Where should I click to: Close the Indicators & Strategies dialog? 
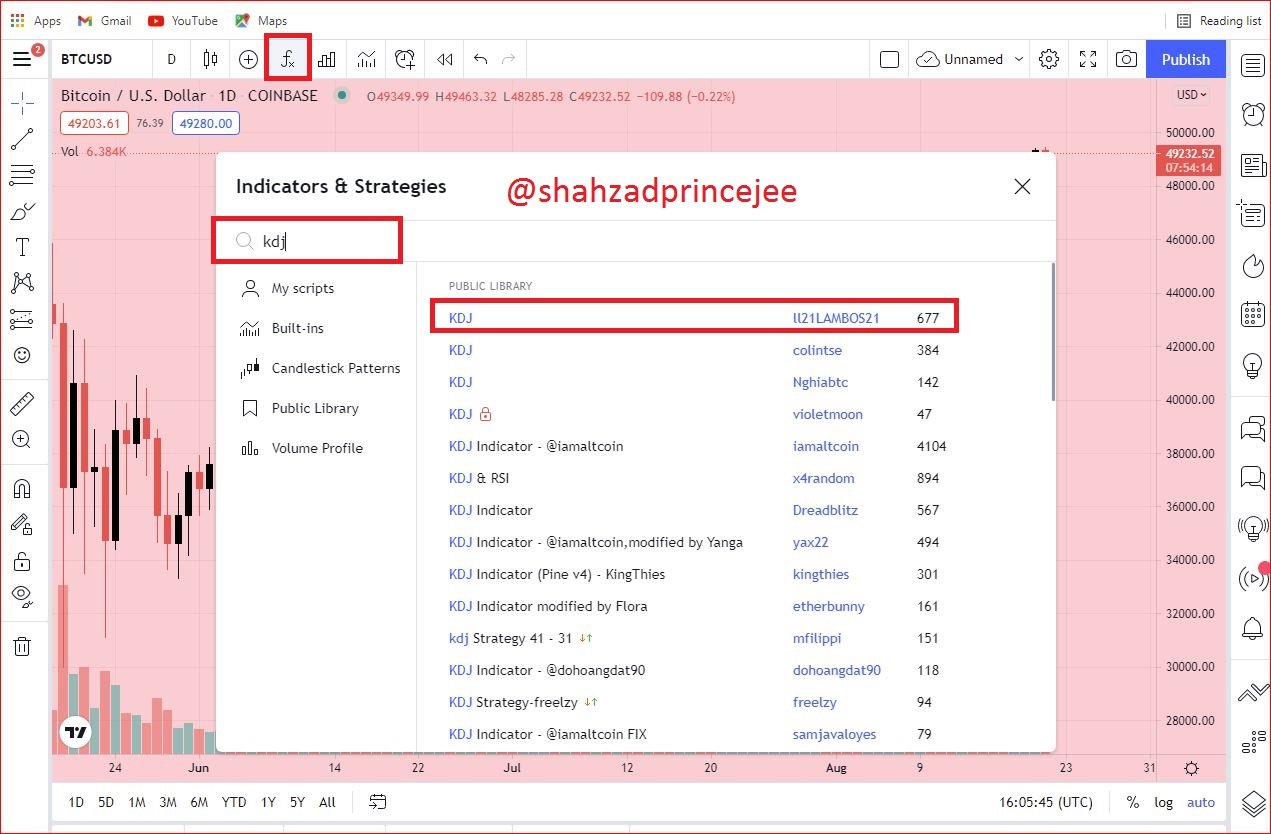tap(1022, 186)
